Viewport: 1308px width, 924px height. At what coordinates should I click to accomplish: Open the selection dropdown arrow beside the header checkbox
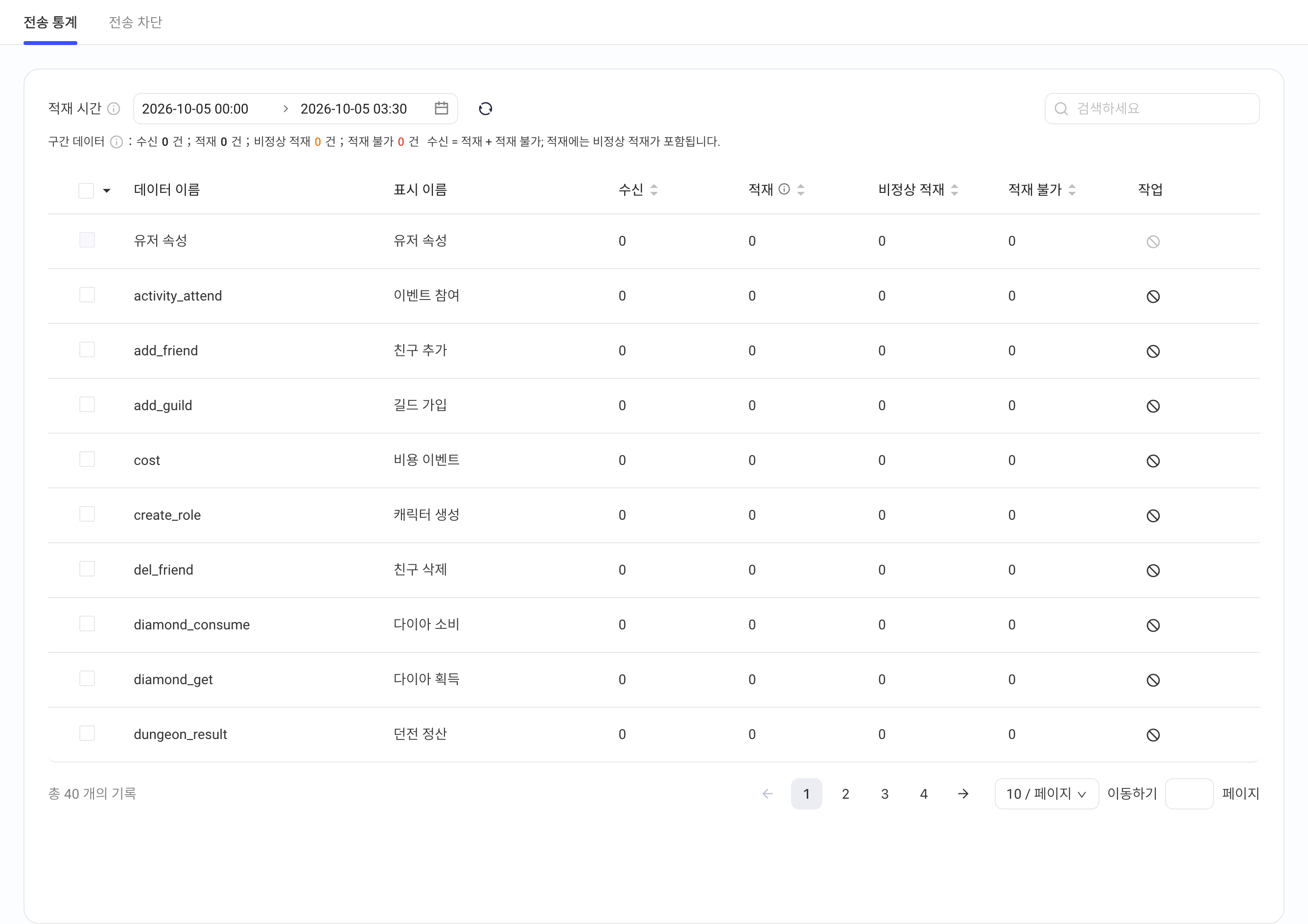point(107,191)
